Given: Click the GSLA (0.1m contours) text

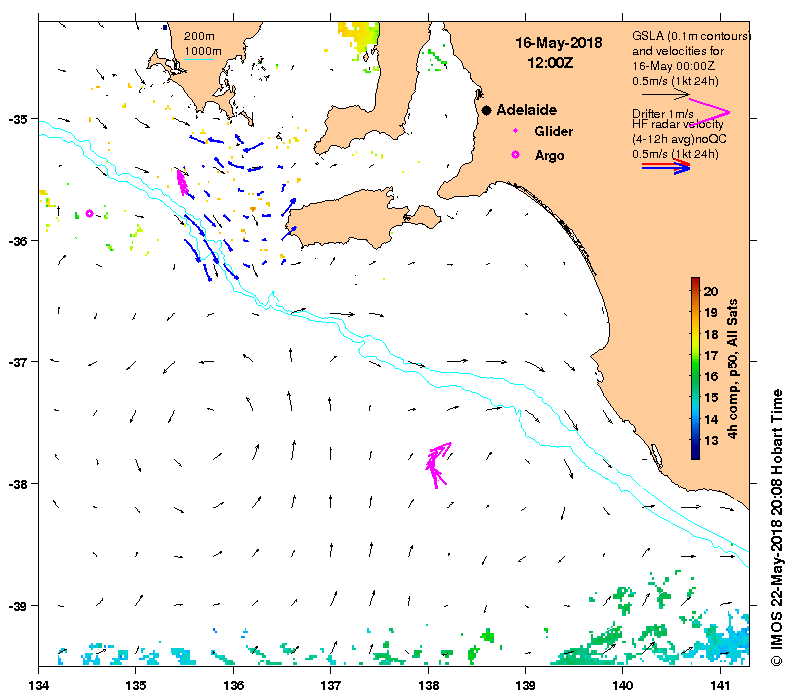Looking at the screenshot, I should coord(691,36).
